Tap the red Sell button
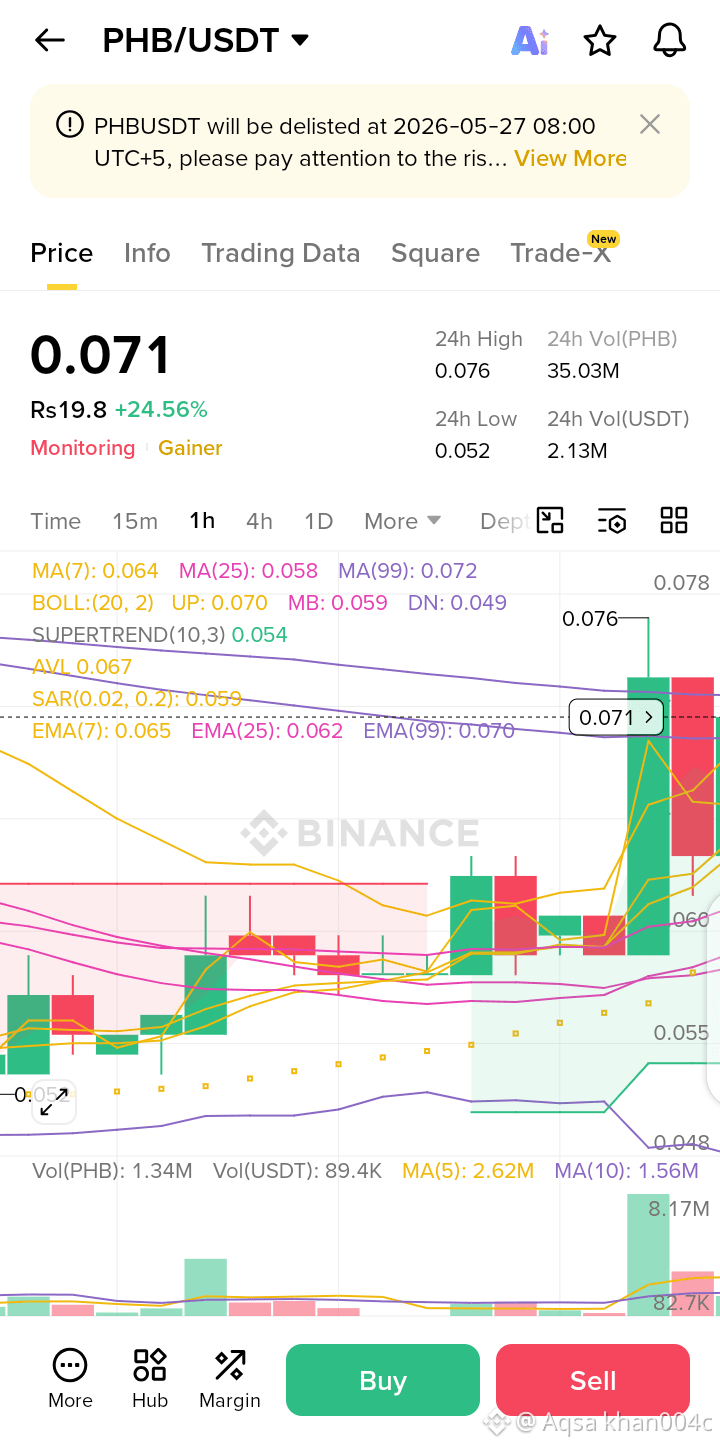Screen dimensions: 720x1447 (x=593, y=1380)
